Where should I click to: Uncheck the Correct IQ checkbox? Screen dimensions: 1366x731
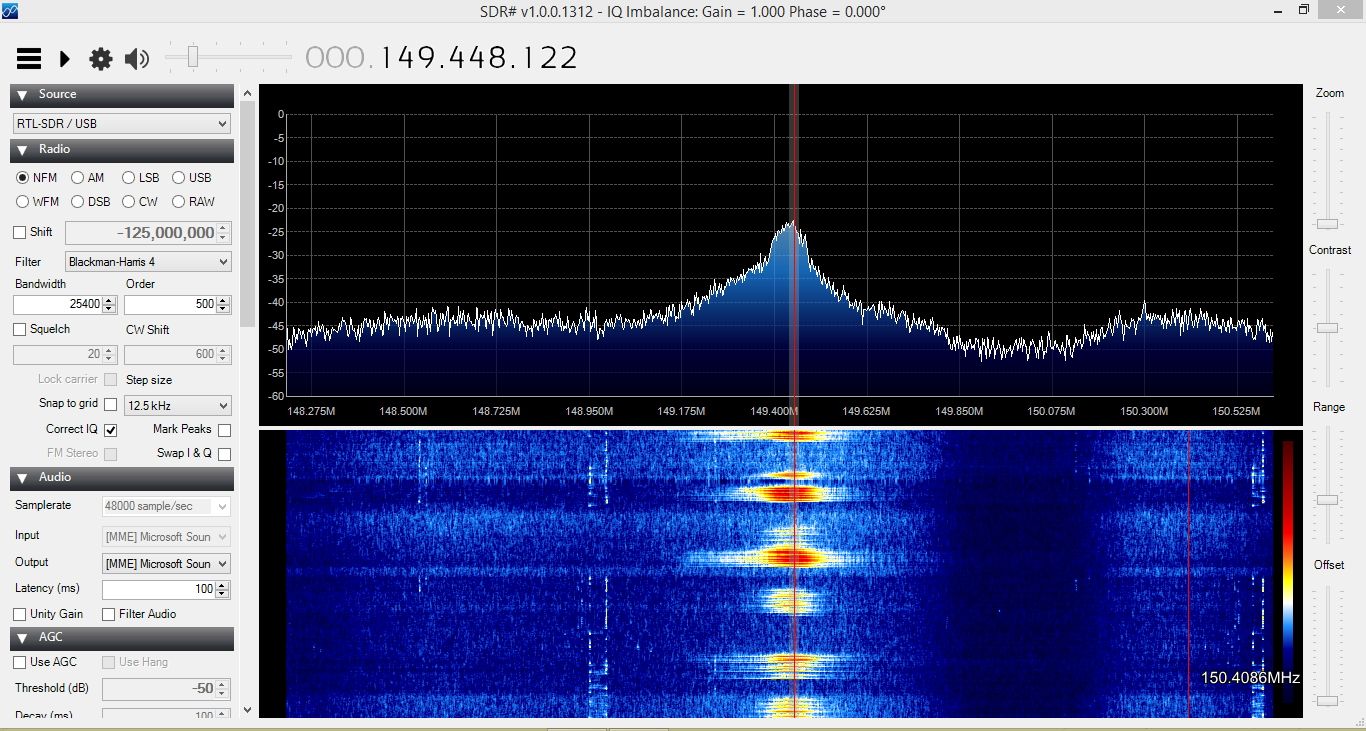tap(111, 431)
